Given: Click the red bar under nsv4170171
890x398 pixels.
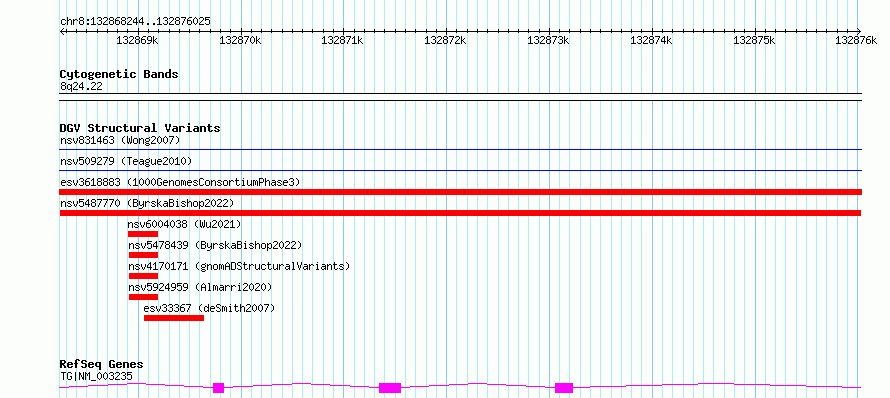Looking at the screenshot, I should [x=143, y=276].
